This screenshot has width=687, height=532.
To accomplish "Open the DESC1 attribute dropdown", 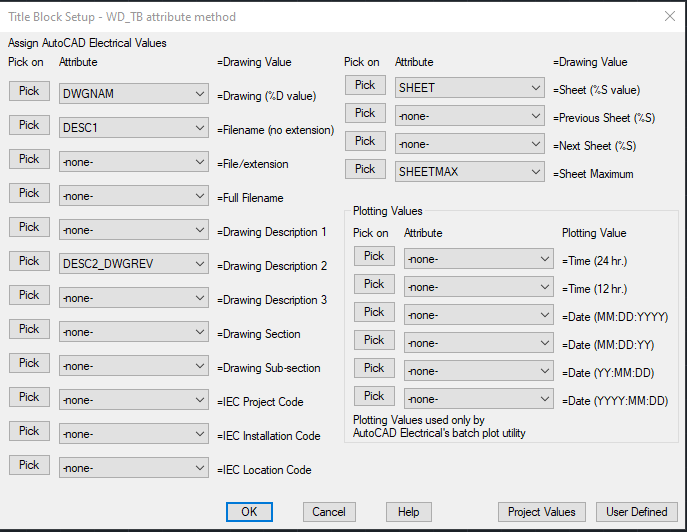I will [134, 128].
